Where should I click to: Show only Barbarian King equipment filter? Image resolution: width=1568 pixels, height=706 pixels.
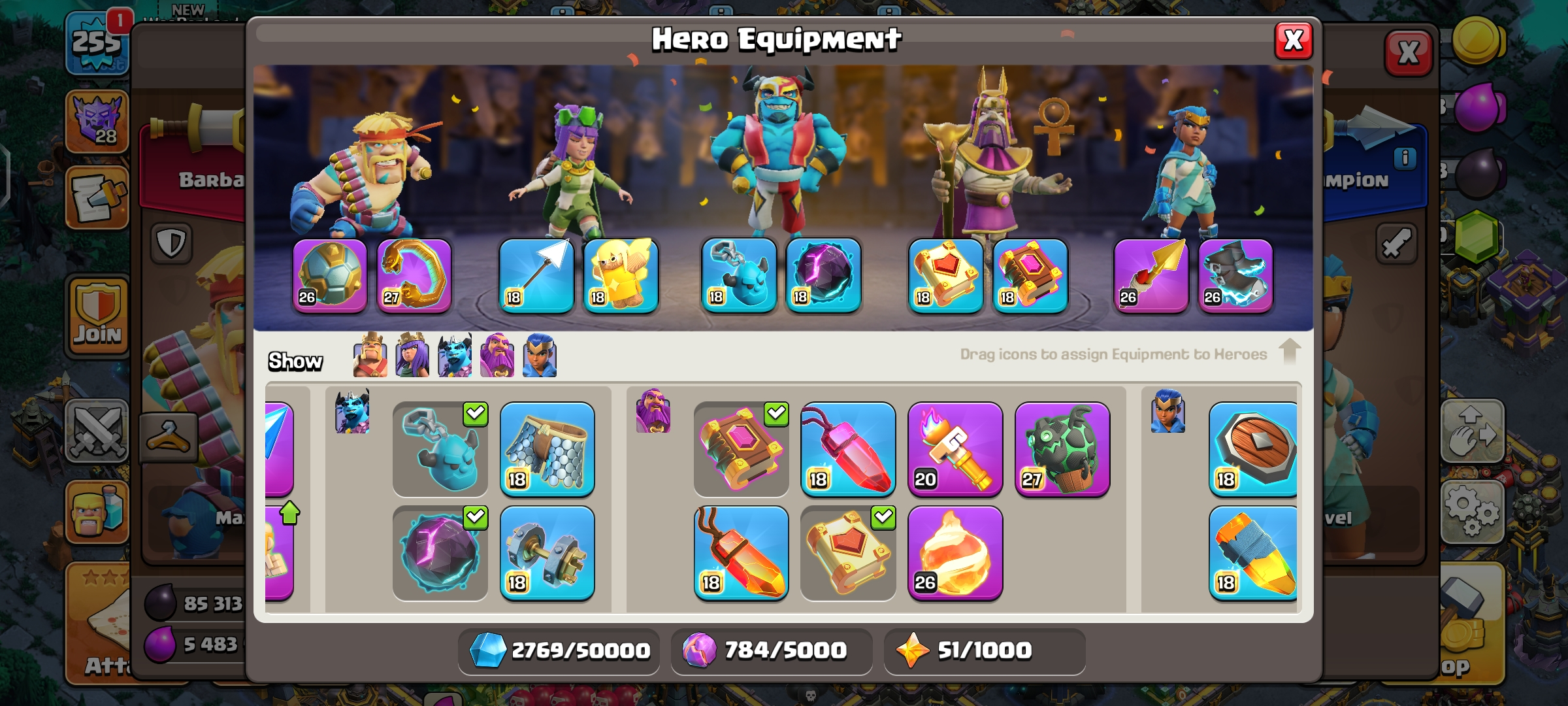(370, 355)
